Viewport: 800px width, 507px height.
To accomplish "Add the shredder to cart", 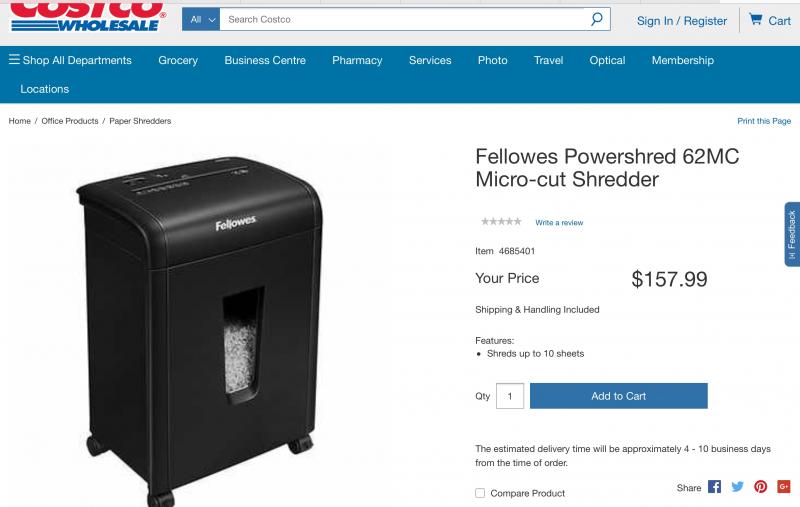I will [x=618, y=396].
